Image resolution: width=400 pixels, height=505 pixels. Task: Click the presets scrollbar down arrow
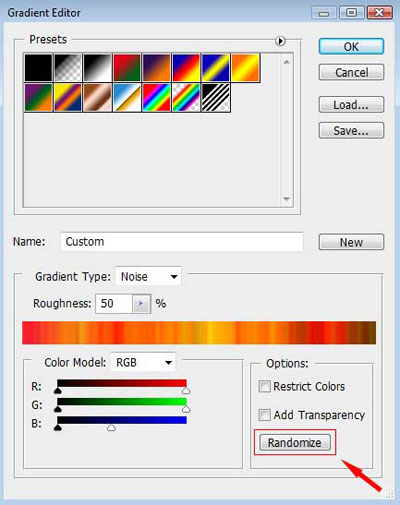click(x=286, y=199)
